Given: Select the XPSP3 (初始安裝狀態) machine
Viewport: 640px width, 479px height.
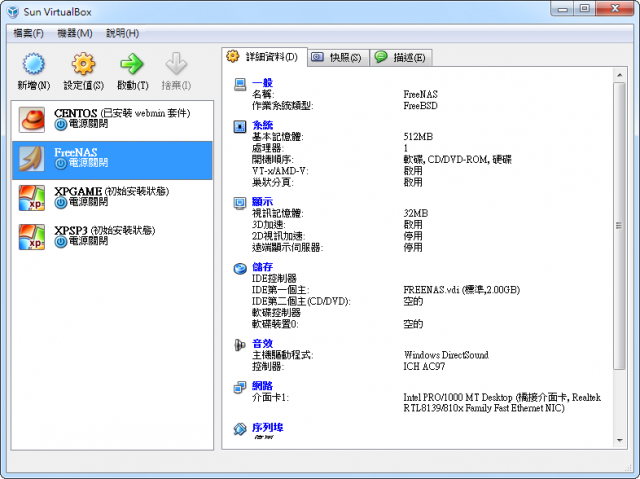Looking at the screenshot, I should click(x=112, y=237).
